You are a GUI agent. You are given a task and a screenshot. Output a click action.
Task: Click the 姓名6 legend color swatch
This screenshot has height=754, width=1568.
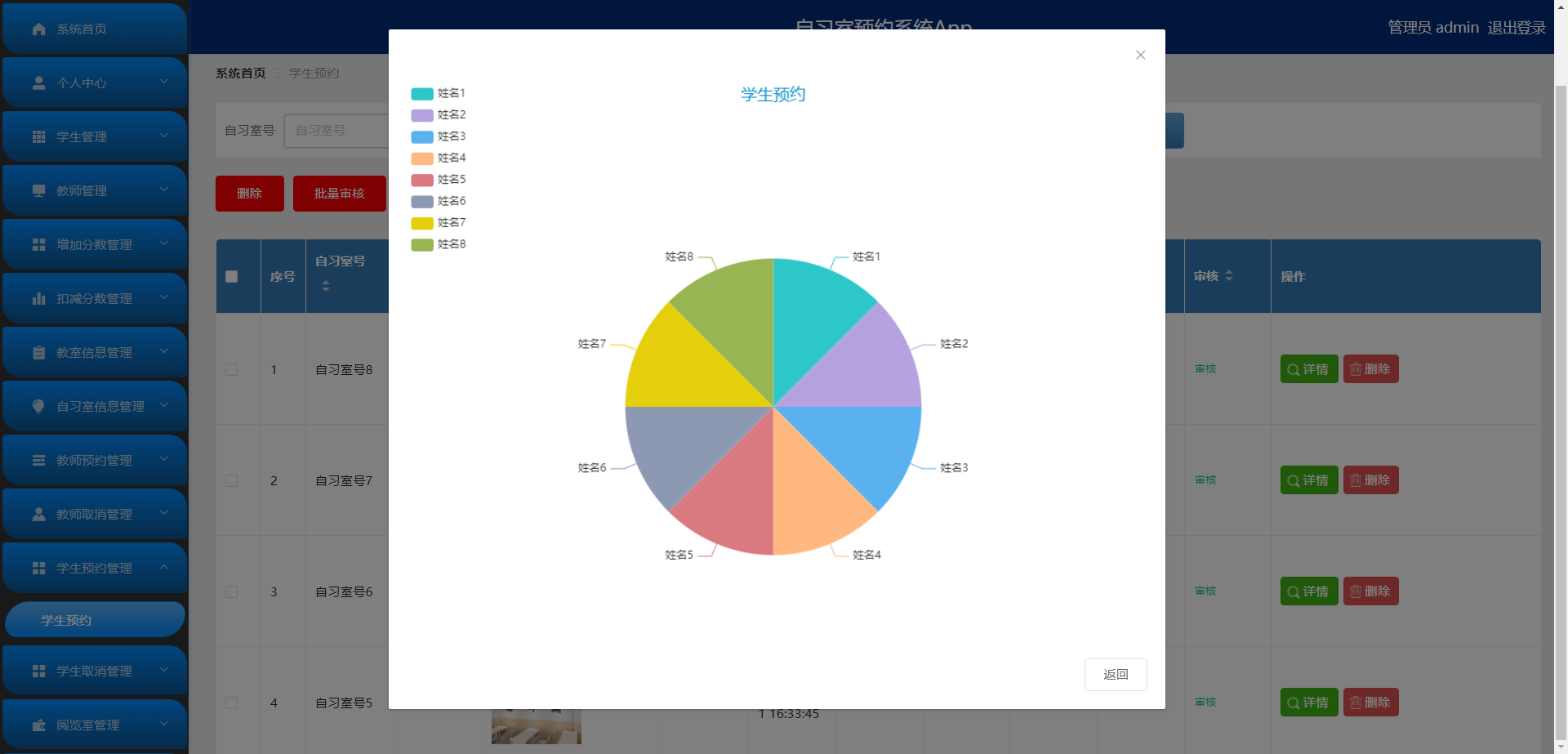(x=422, y=201)
